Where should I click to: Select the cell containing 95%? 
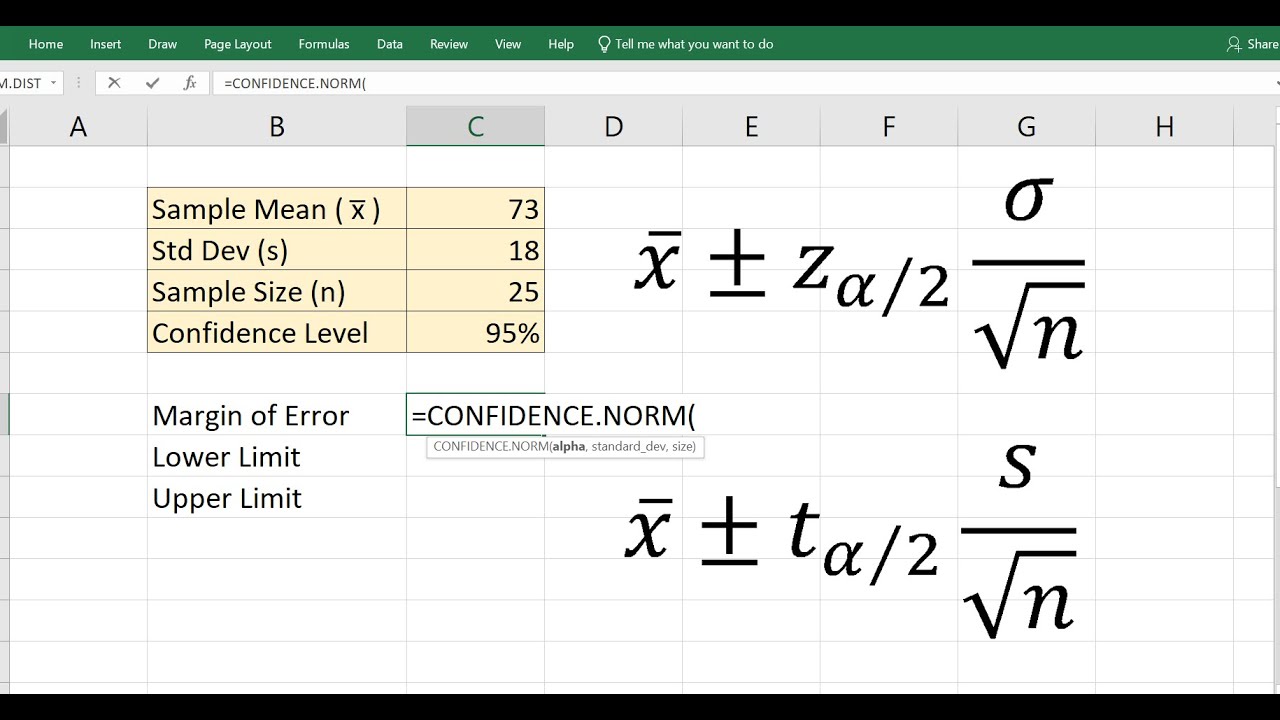476,332
